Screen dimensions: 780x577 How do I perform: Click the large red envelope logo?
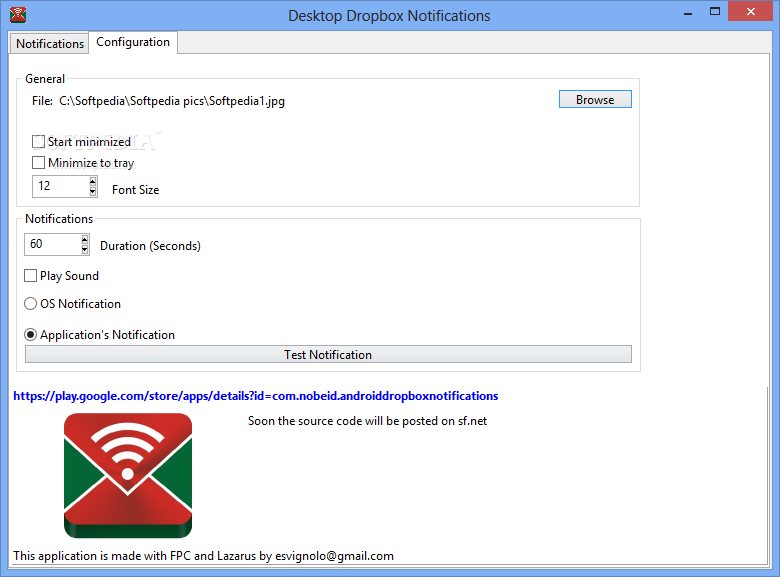click(128, 476)
